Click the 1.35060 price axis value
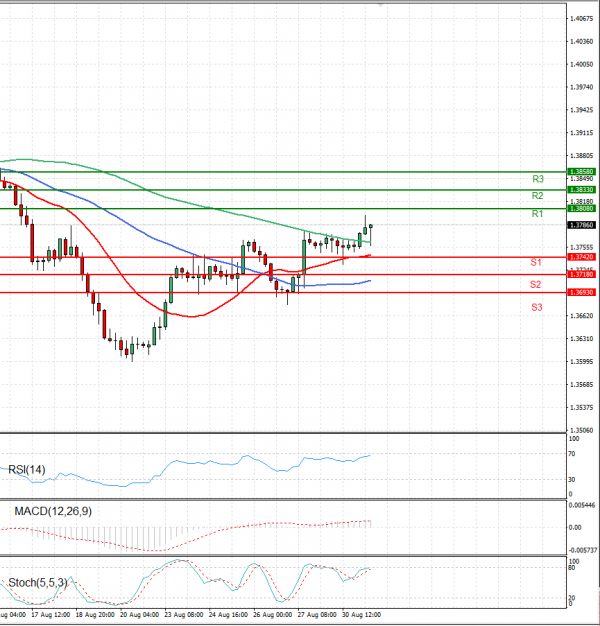600x626 pixels. (x=582, y=430)
